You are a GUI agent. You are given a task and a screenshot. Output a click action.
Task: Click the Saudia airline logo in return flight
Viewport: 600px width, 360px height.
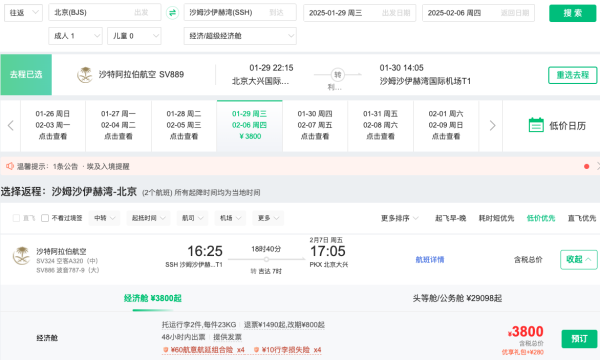[x=21, y=256]
